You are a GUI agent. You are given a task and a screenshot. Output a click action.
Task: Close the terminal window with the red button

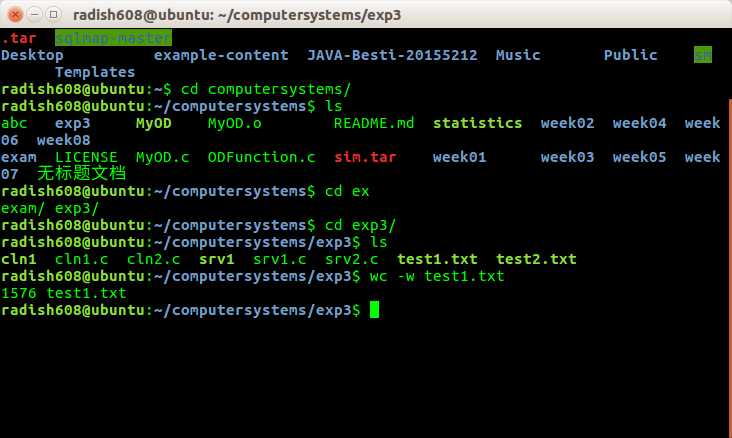(x=15, y=14)
